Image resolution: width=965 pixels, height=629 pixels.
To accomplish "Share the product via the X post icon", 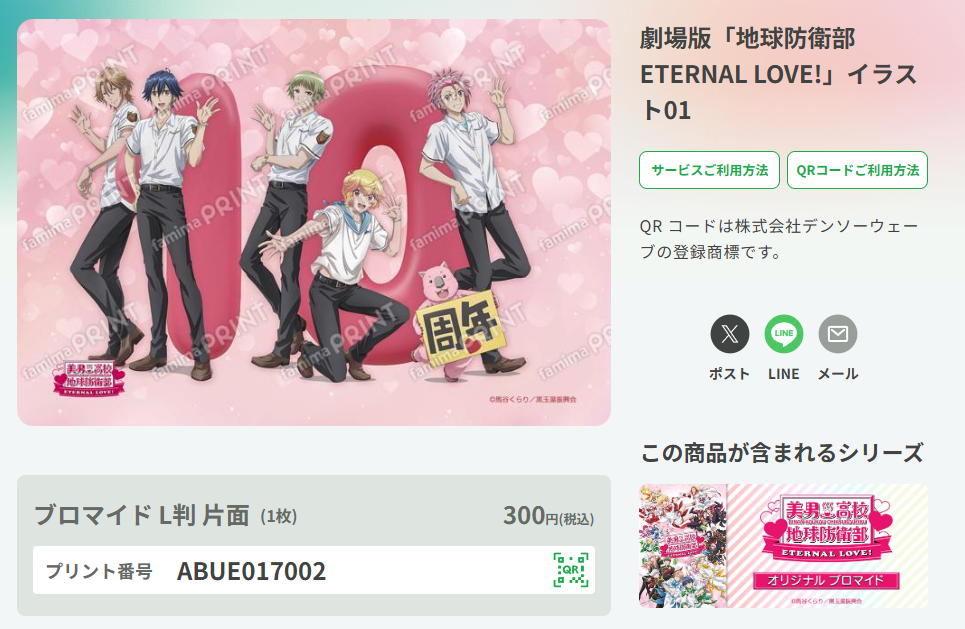I will [x=729, y=334].
